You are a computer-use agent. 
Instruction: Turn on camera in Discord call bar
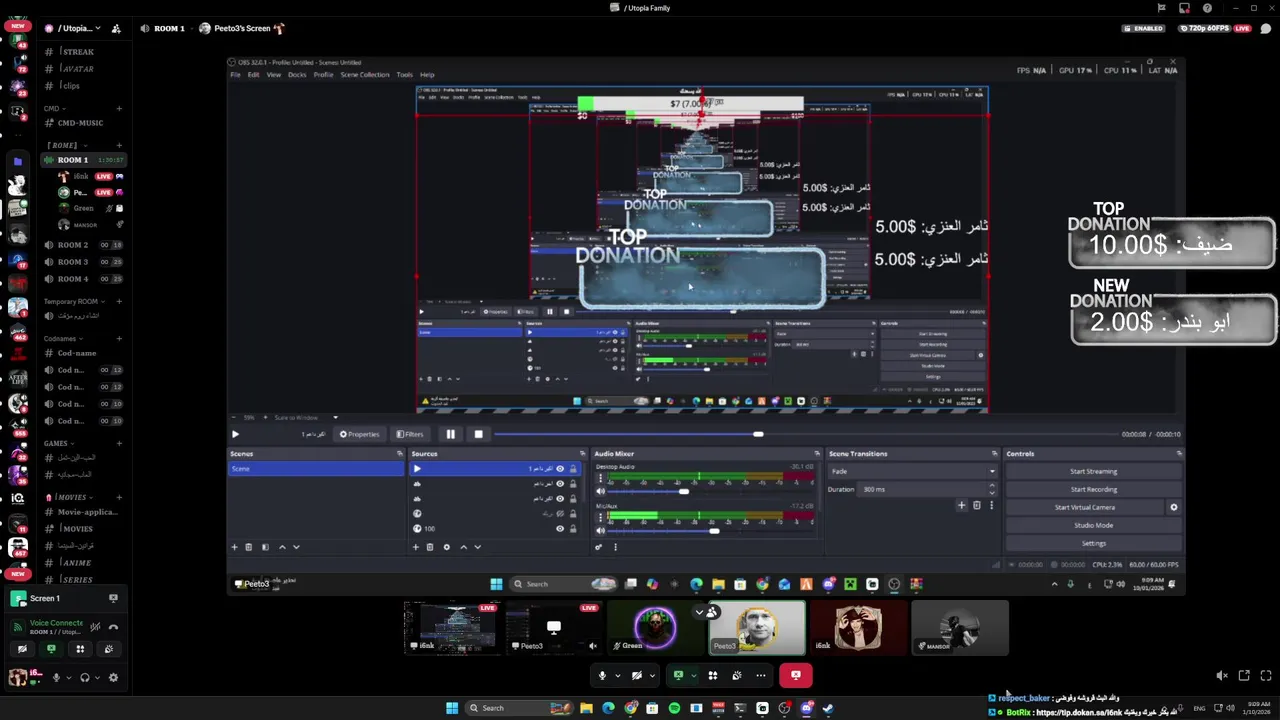637,675
